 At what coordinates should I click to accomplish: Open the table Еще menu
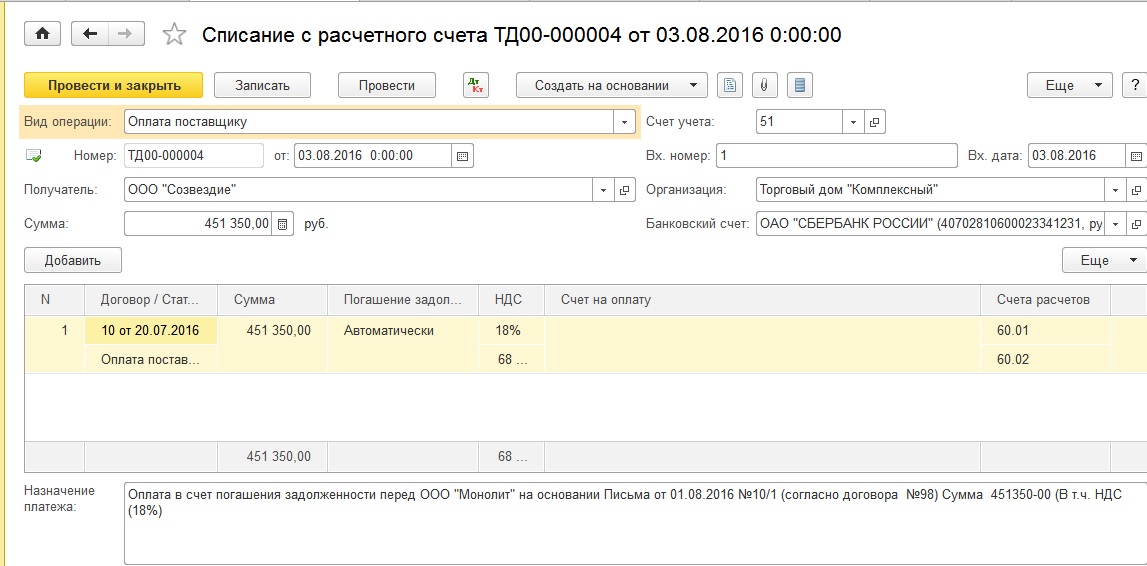(1105, 260)
